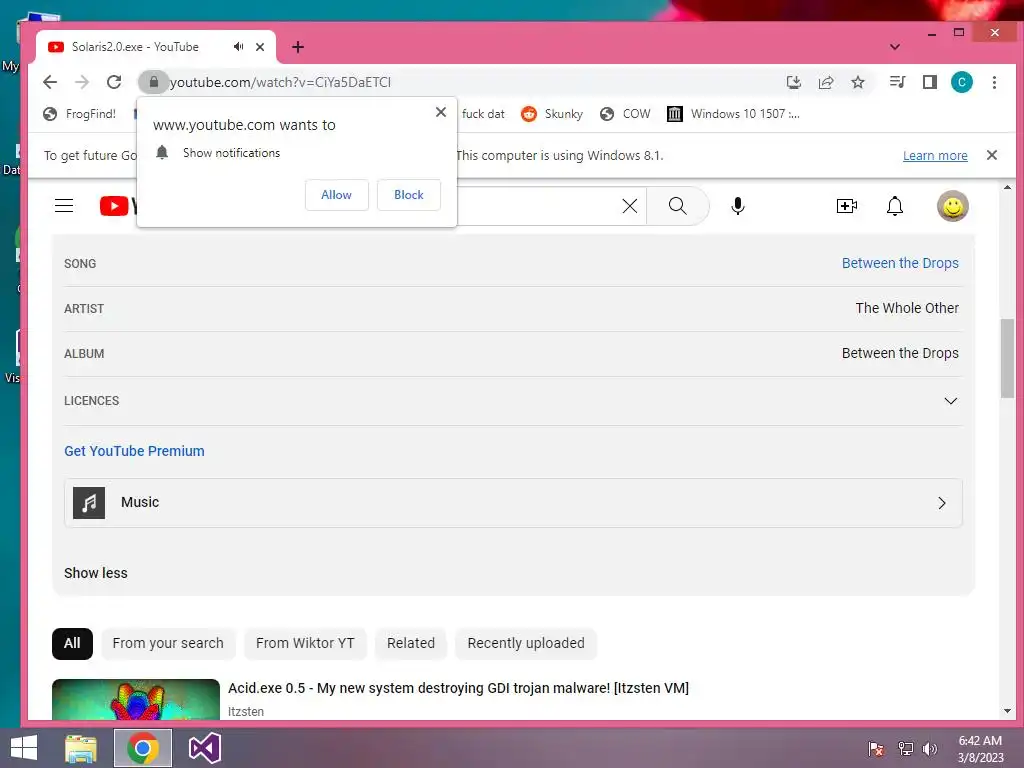Go back to the previous page
Screen dimensions: 1024x768
pyautogui.click(x=50, y=82)
